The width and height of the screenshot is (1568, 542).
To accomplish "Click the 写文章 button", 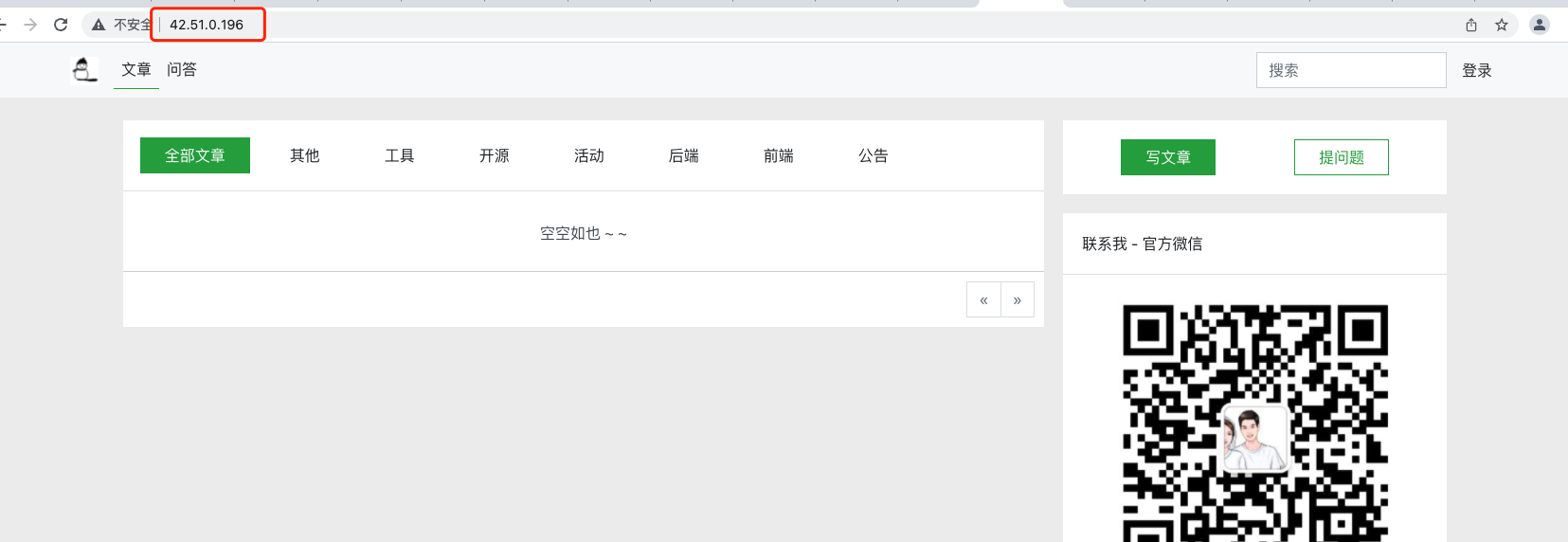I will click(1168, 157).
